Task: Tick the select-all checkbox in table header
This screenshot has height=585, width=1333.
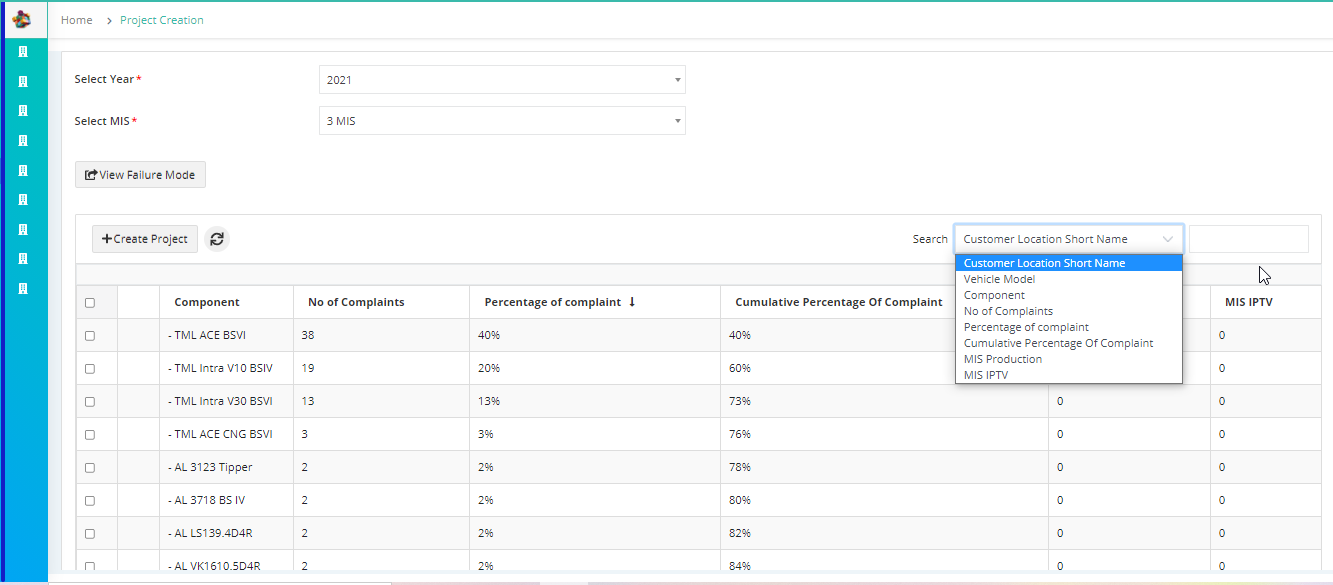Action: pyautogui.click(x=90, y=303)
